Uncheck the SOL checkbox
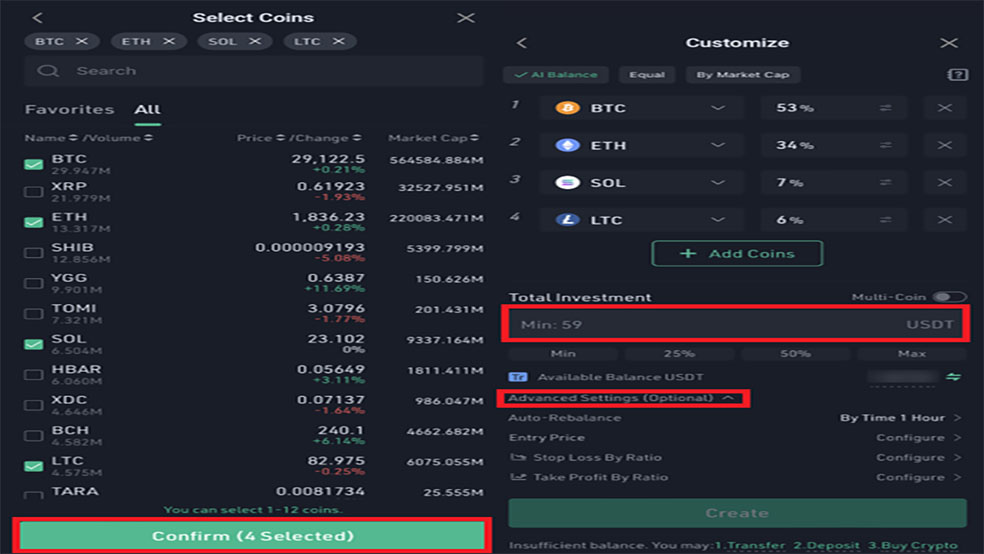This screenshot has width=984, height=554. (33, 344)
